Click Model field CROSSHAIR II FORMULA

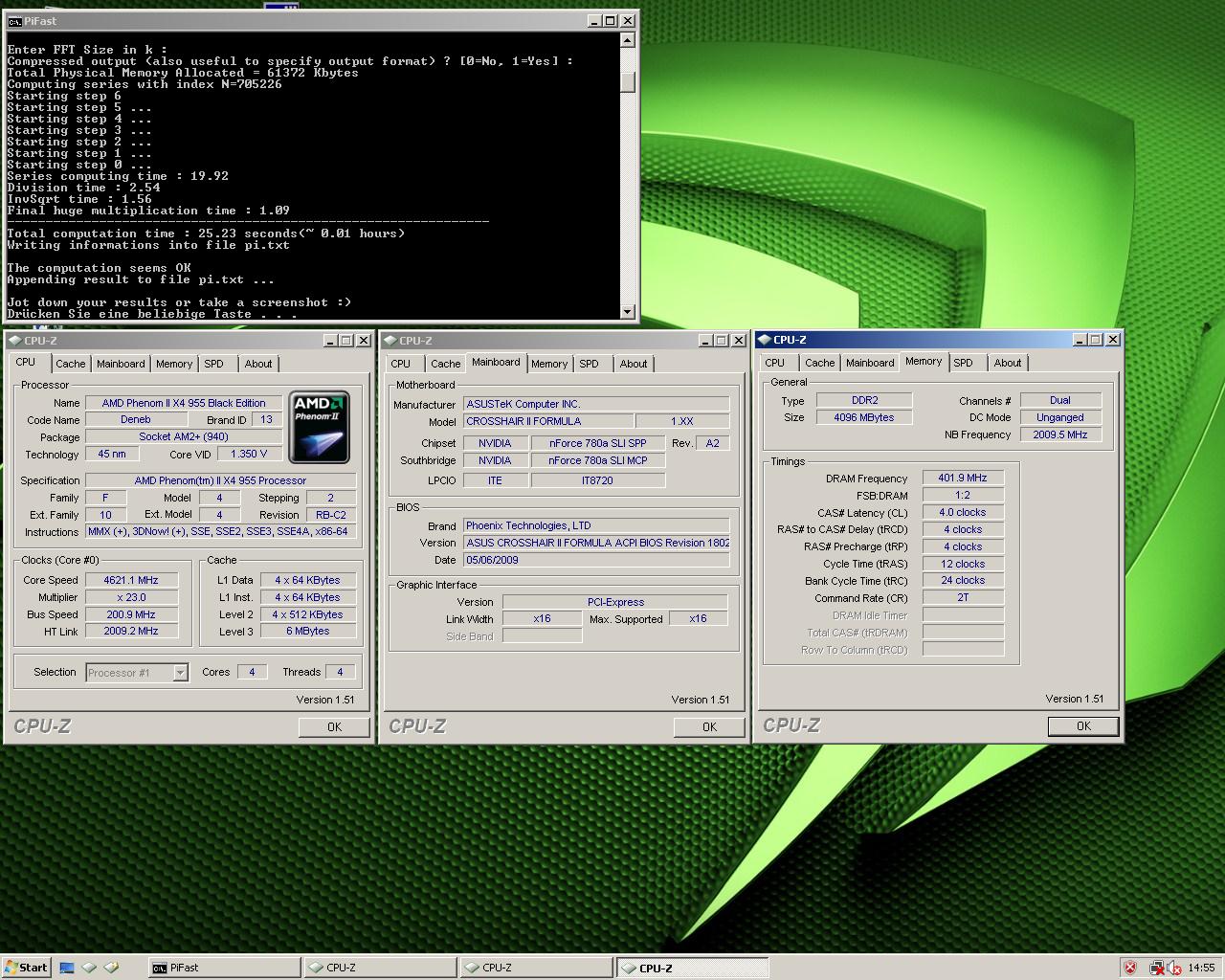point(548,421)
